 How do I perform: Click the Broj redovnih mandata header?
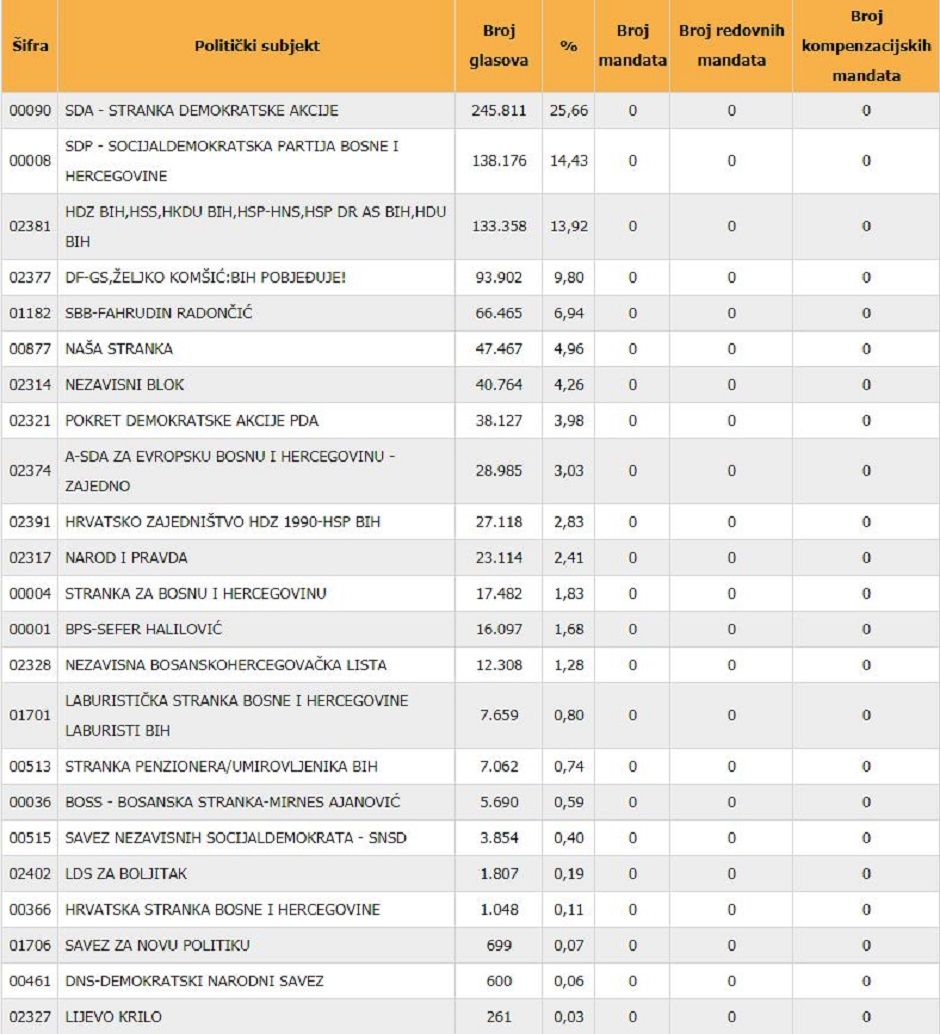click(x=731, y=46)
